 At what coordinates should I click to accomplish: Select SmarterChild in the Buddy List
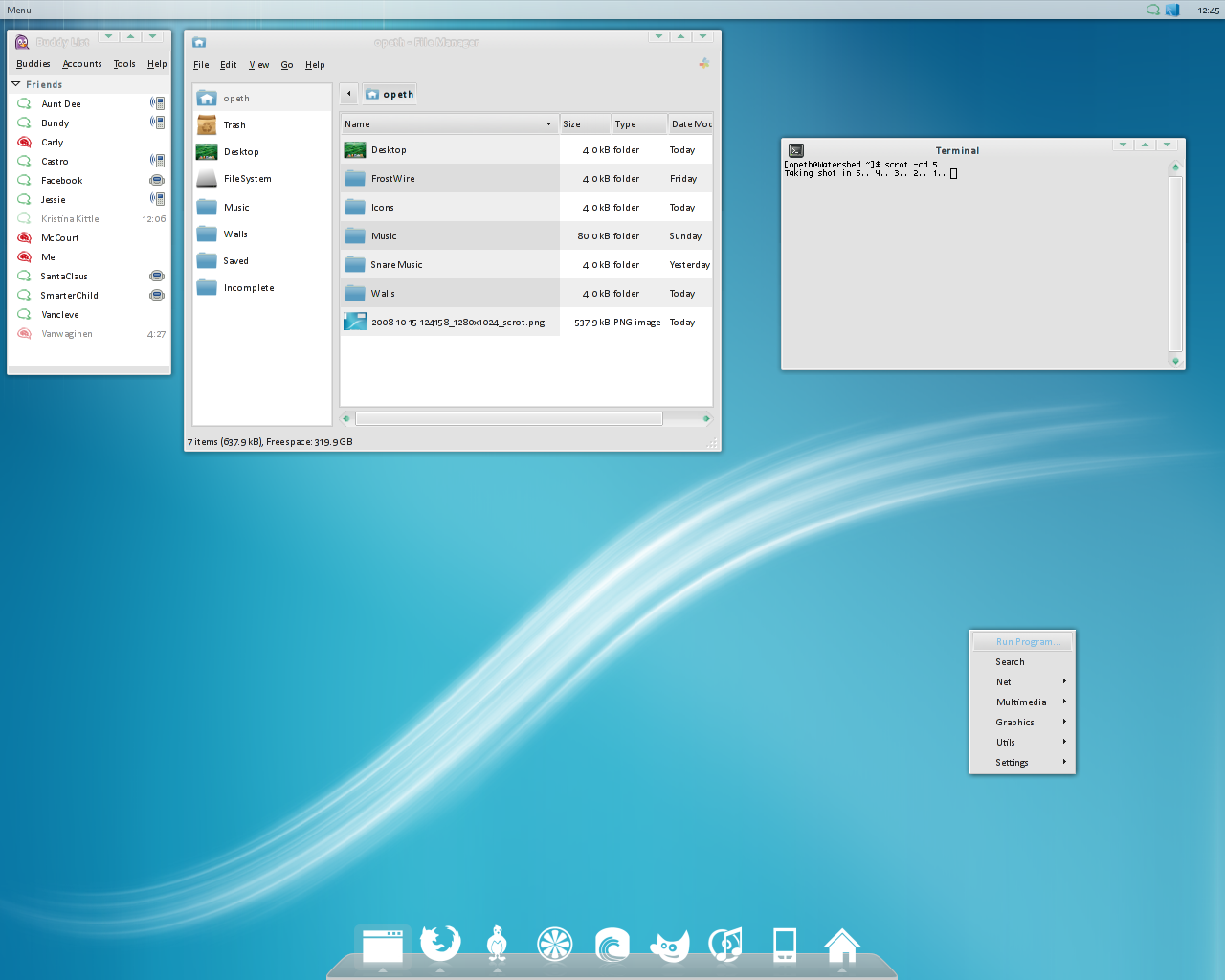[89, 295]
